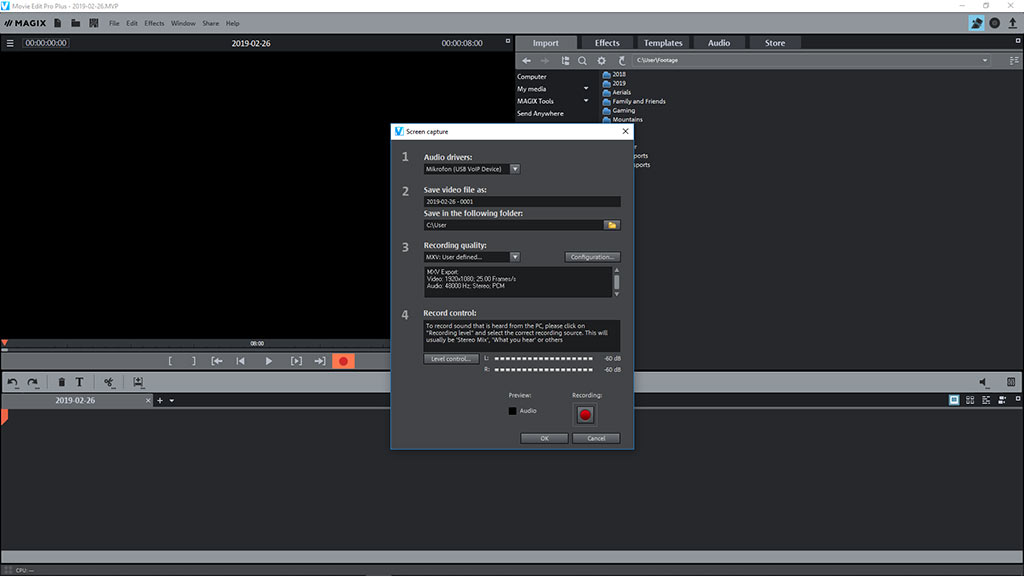1024x577 pixels.
Task: Switch to the Effects tab in media pool
Action: (607, 43)
